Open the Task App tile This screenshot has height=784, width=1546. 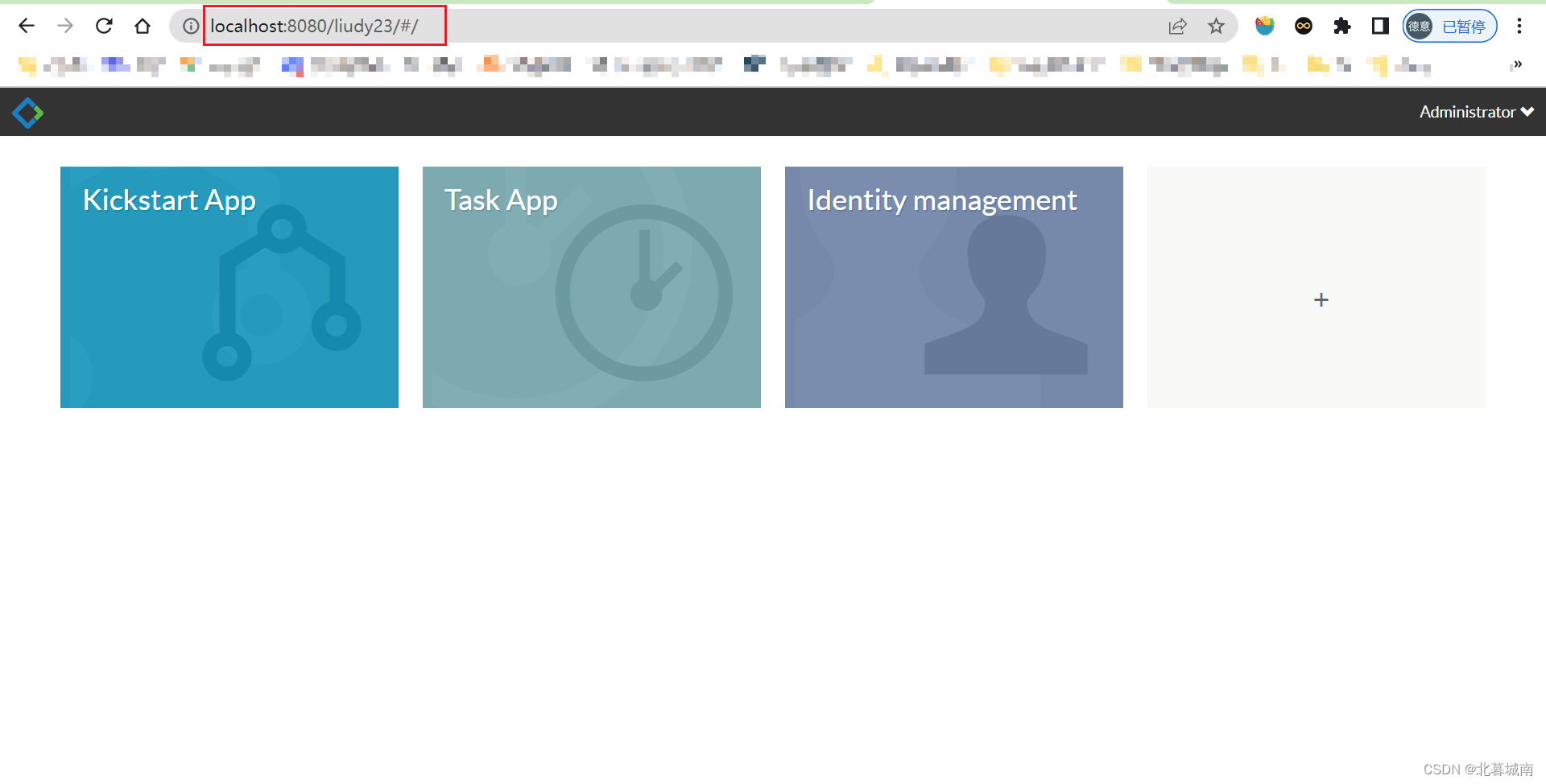point(592,287)
